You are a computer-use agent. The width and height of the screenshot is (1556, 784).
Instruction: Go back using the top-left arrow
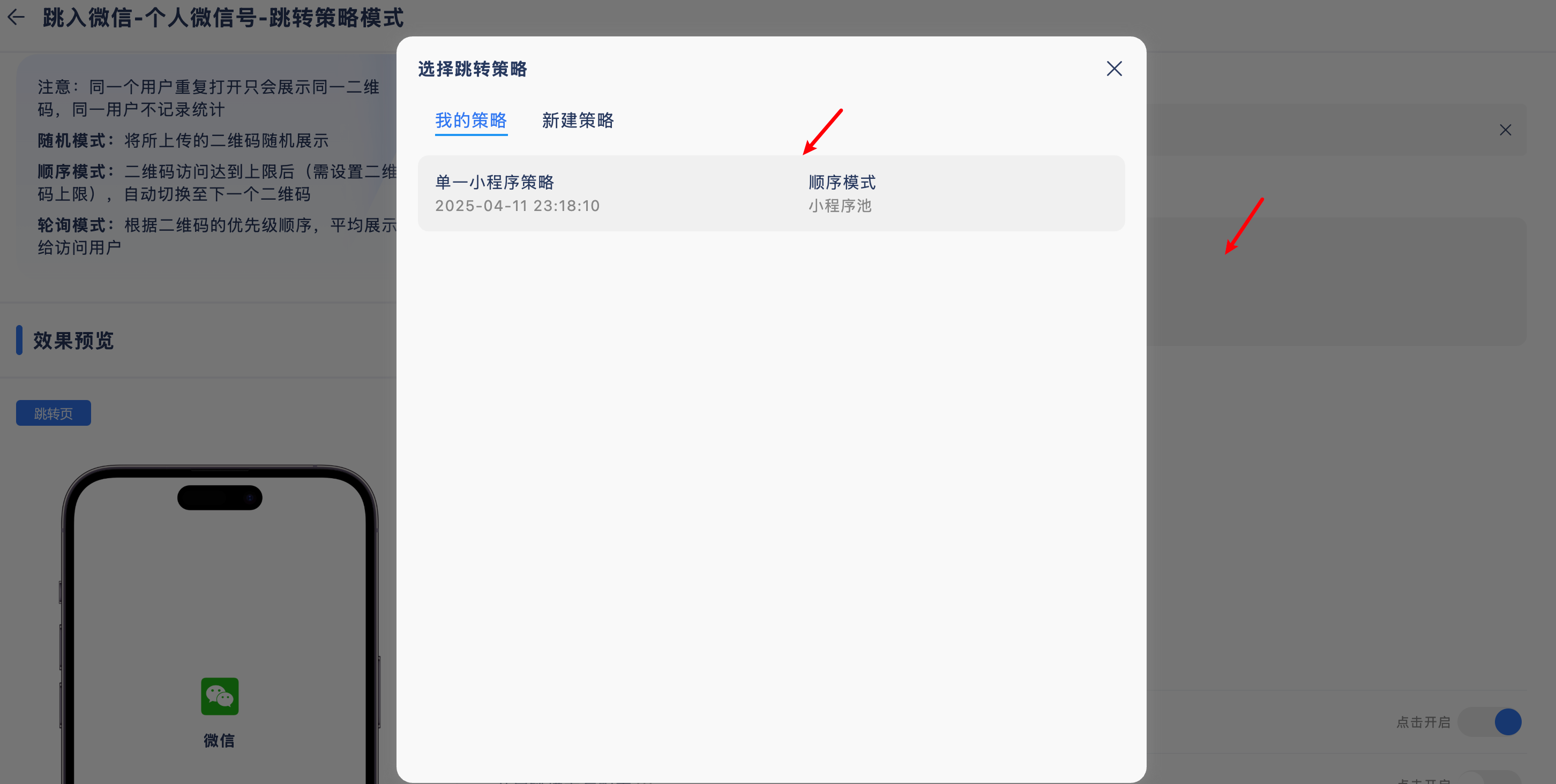pyautogui.click(x=16, y=18)
